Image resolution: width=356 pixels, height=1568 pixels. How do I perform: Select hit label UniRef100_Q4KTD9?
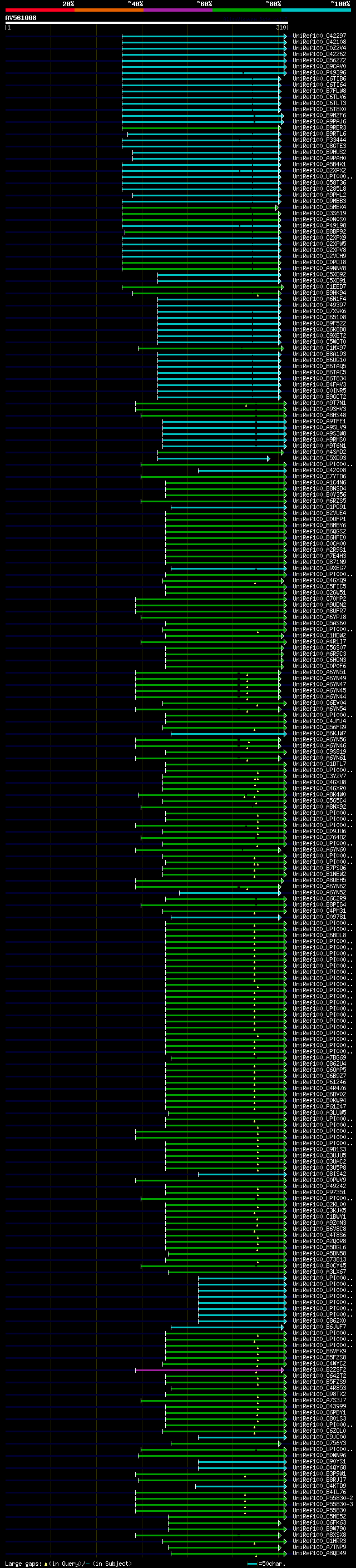coord(319,1486)
